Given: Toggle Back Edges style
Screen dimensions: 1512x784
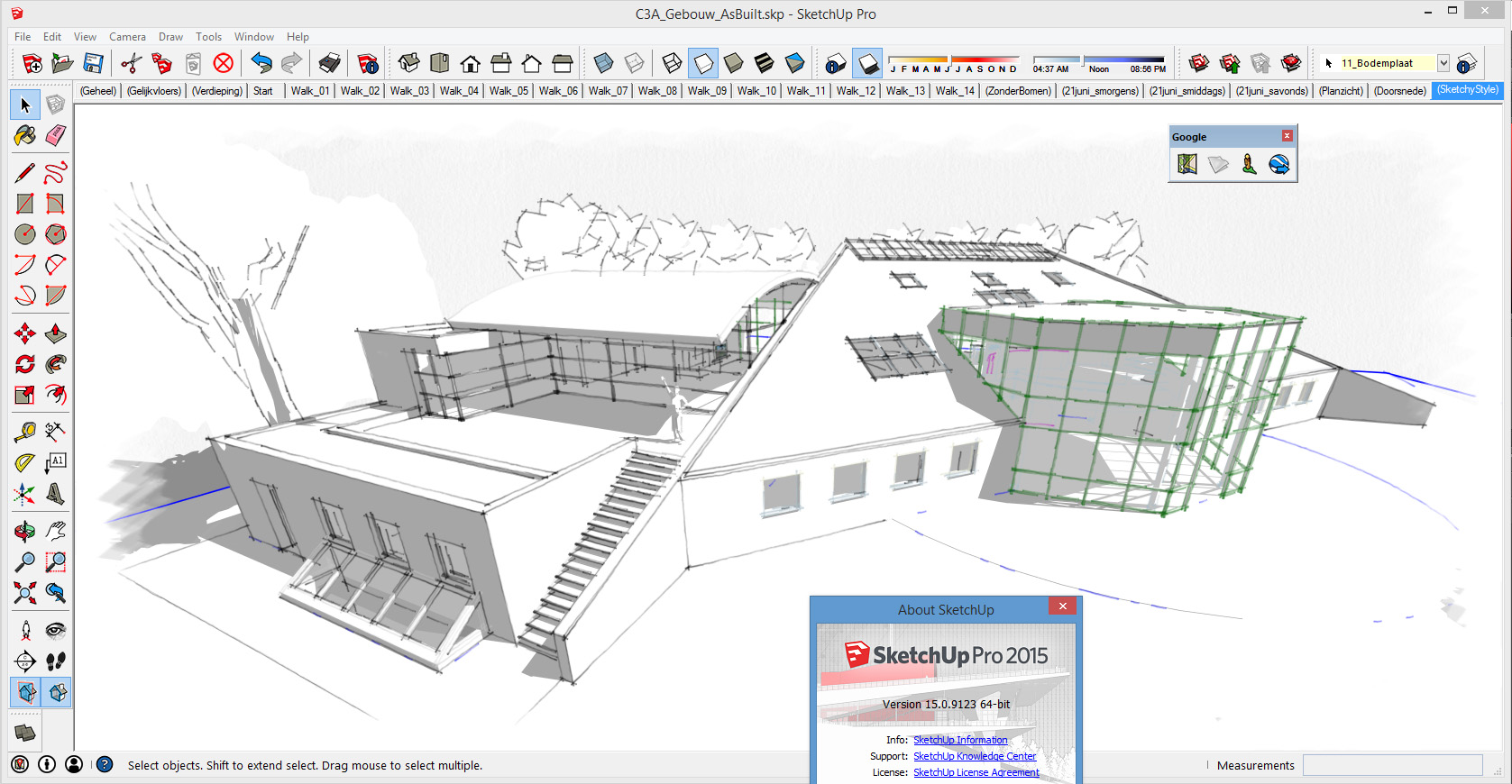Looking at the screenshot, I should tap(635, 63).
